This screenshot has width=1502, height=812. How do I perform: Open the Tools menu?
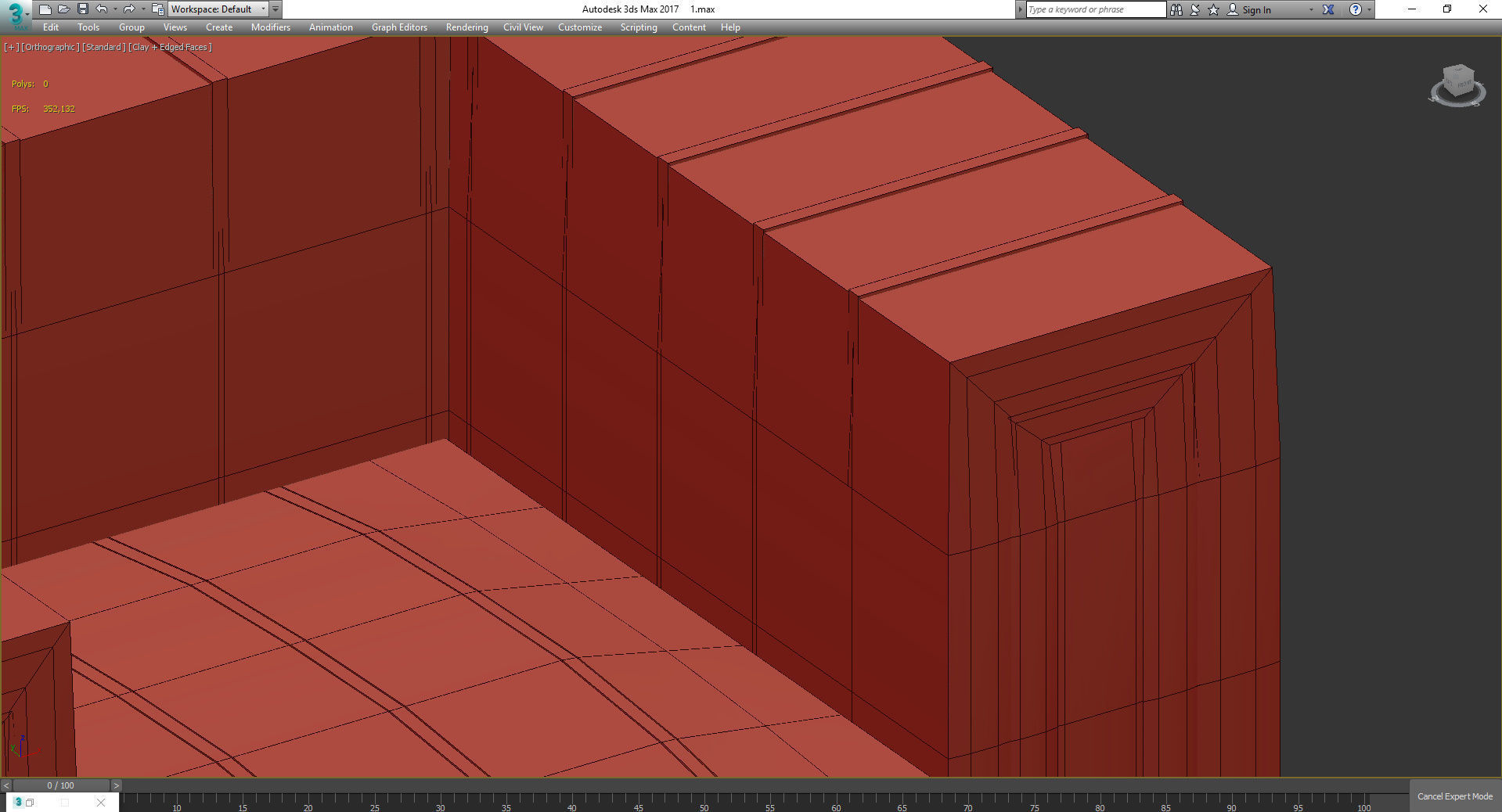pyautogui.click(x=88, y=27)
